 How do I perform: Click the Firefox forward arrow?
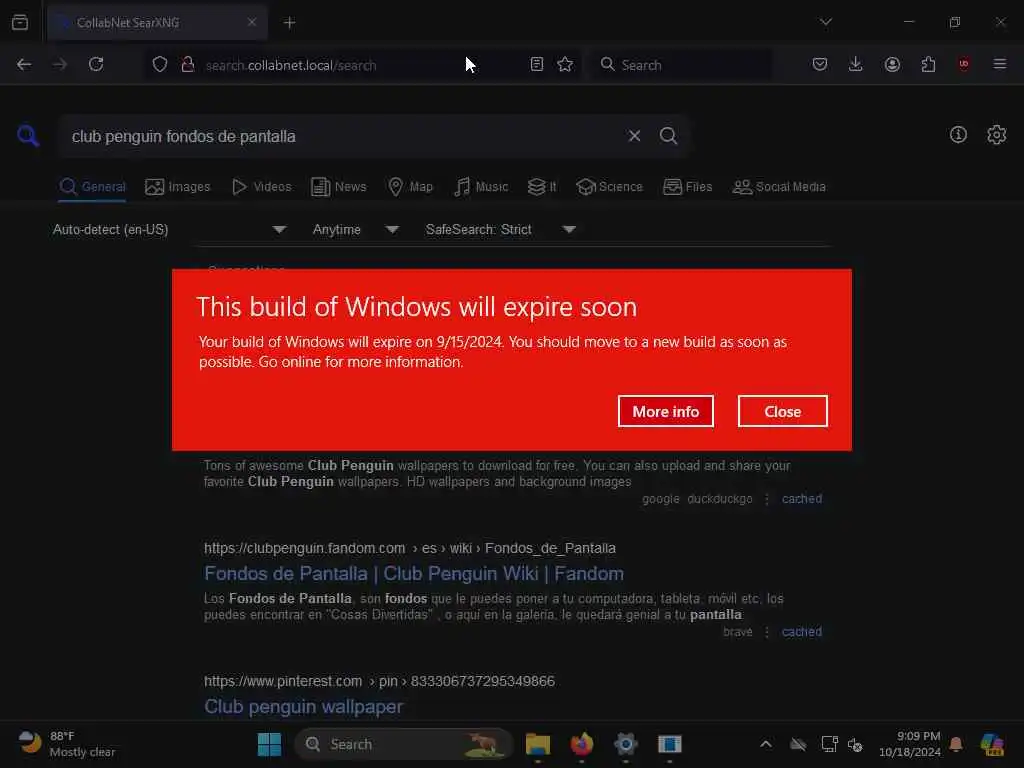point(60,64)
